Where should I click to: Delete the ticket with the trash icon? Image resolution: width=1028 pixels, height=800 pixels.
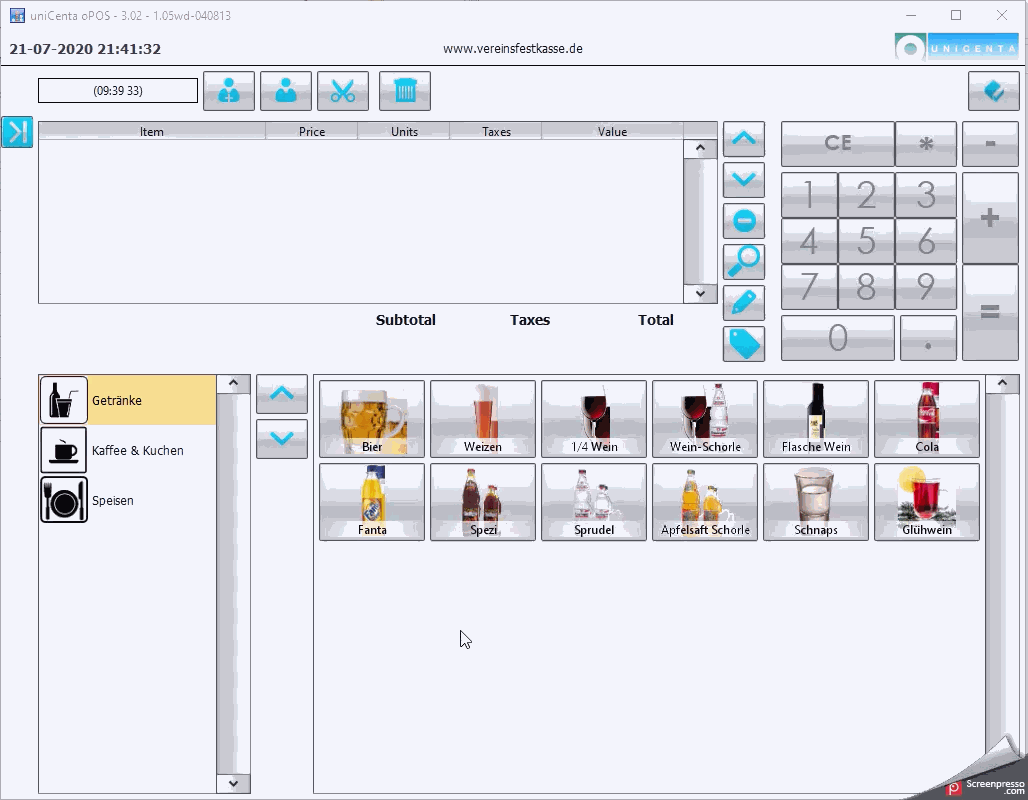(405, 91)
